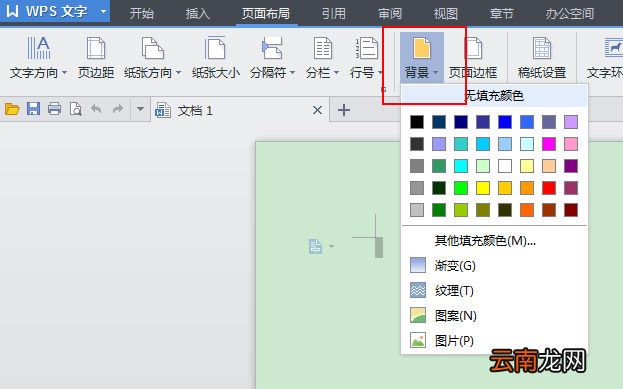Pick the bright red color swatch
623x389 pixels.
coord(549,188)
